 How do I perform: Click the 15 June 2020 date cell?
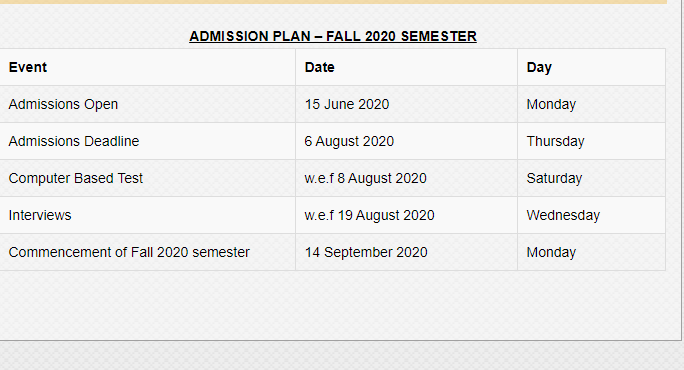(407, 104)
